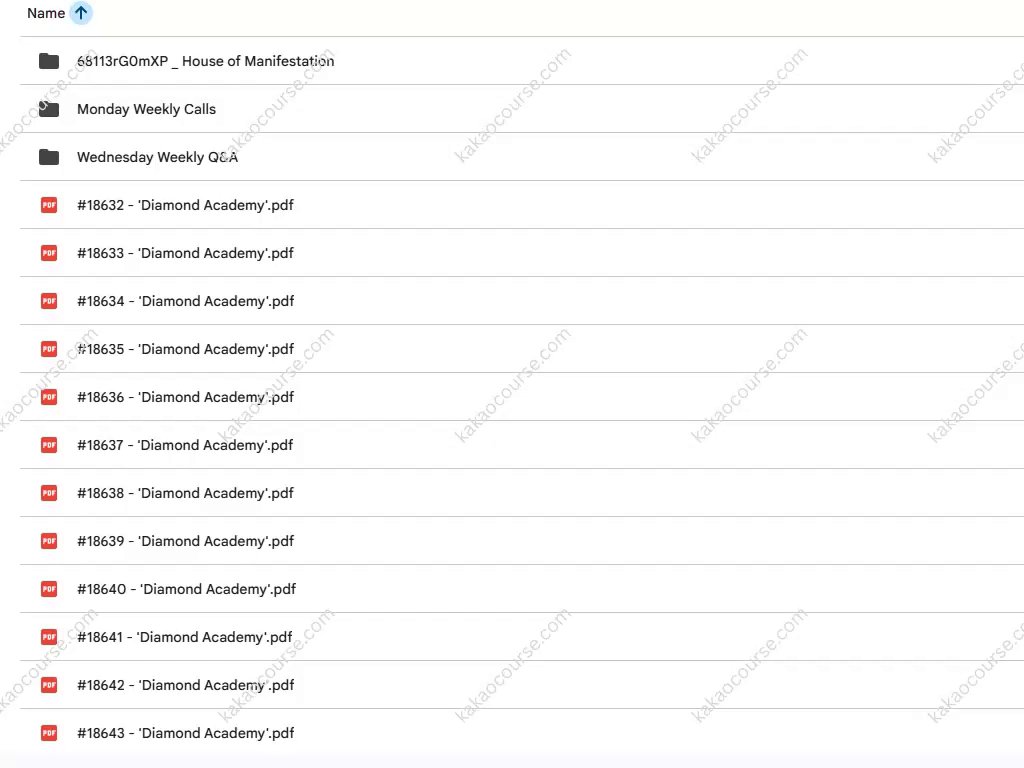The height and width of the screenshot is (768, 1024).
Task: Select #18636 - 'Diamond Academy'.pdf file name
Action: (x=185, y=397)
